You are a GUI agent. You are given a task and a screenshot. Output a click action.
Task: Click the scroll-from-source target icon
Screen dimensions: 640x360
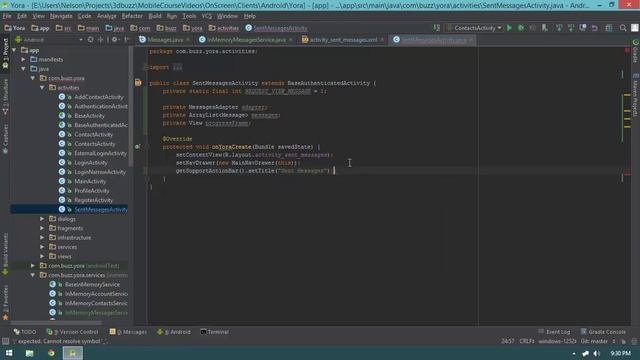[x=90, y=40]
